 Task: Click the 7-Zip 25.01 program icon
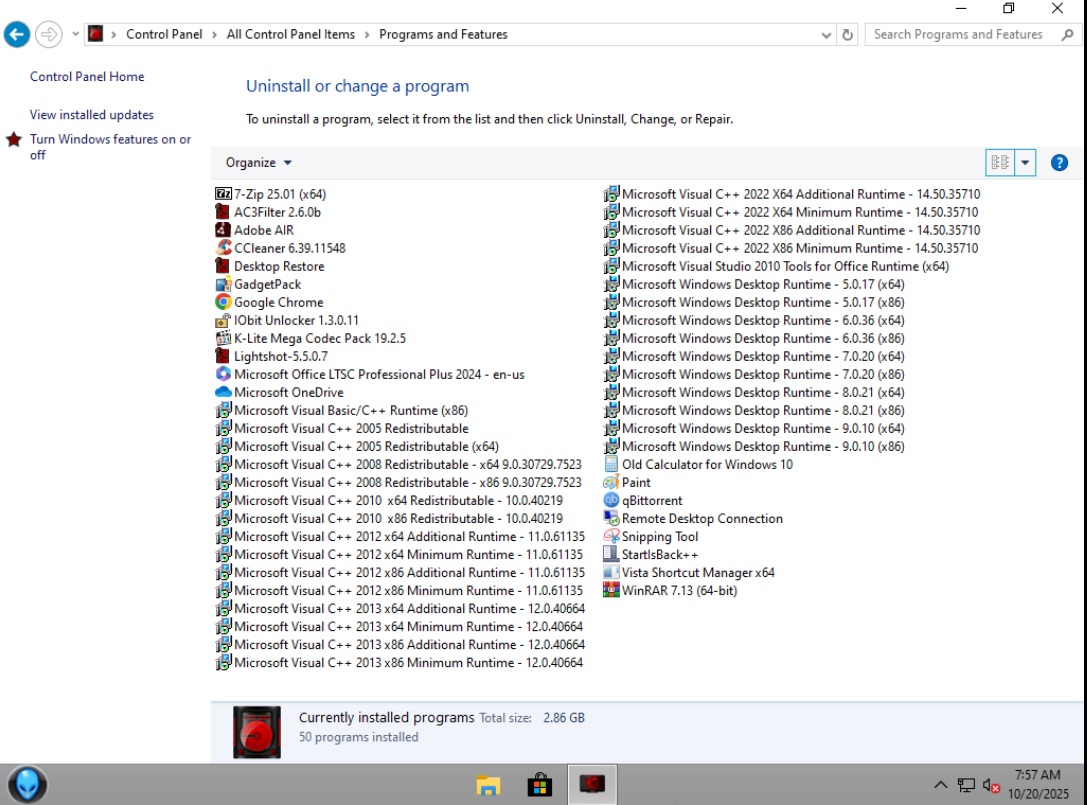223,194
